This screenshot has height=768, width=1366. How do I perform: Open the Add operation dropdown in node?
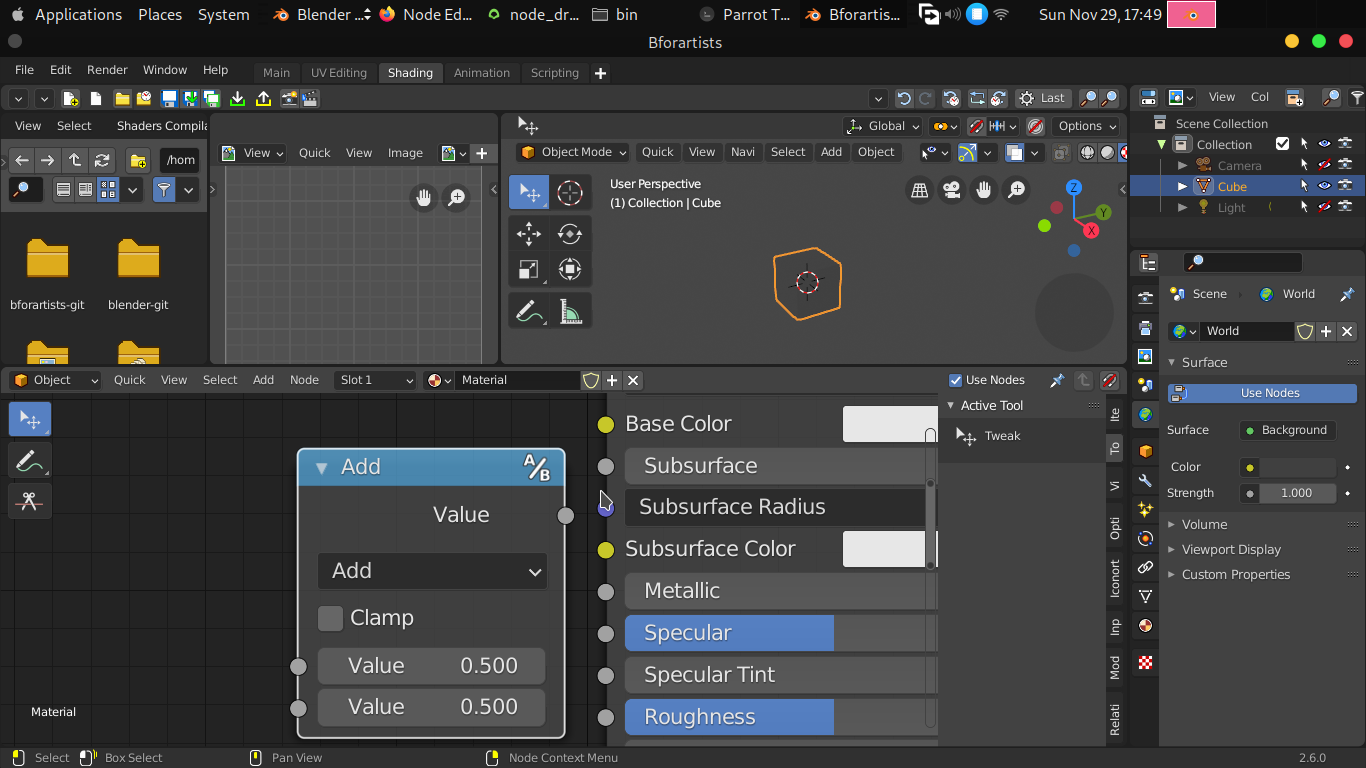tap(432, 571)
